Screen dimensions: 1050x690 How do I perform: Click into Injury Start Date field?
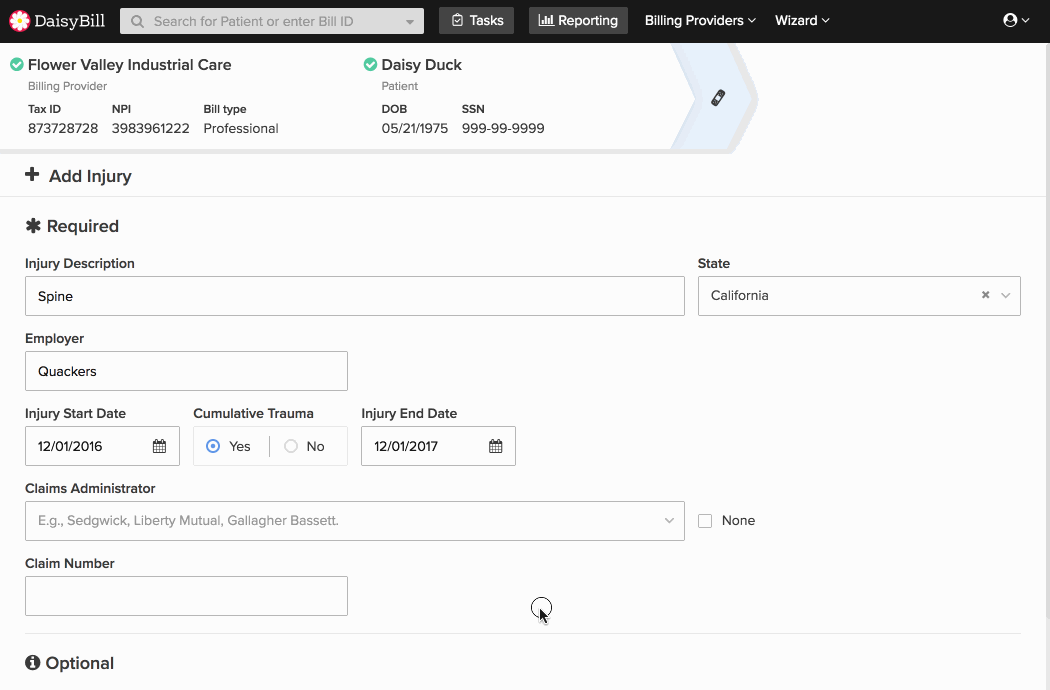tap(102, 446)
